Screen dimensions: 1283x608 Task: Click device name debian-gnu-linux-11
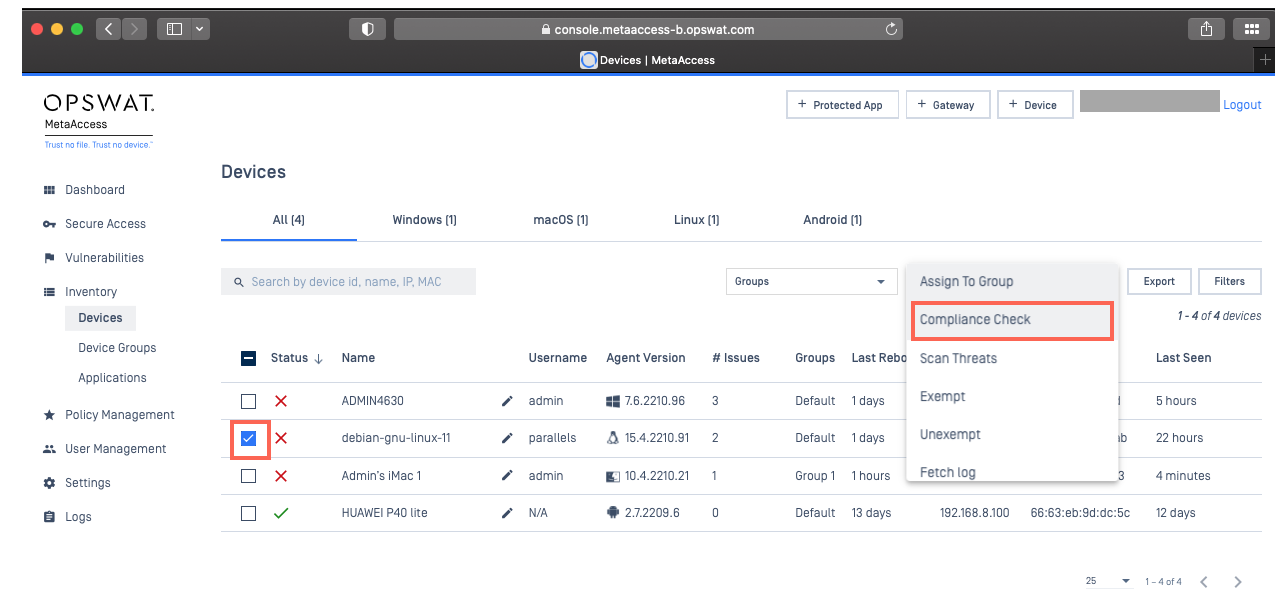tap(396, 438)
